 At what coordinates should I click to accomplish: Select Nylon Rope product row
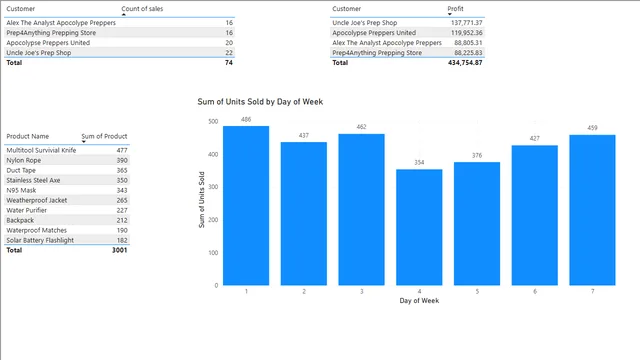click(x=67, y=160)
